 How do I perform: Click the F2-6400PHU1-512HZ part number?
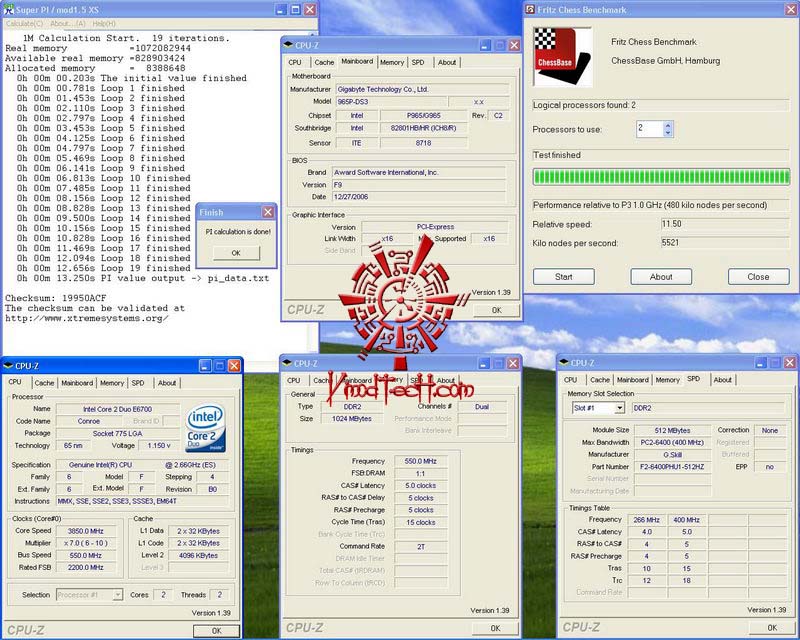click(672, 466)
